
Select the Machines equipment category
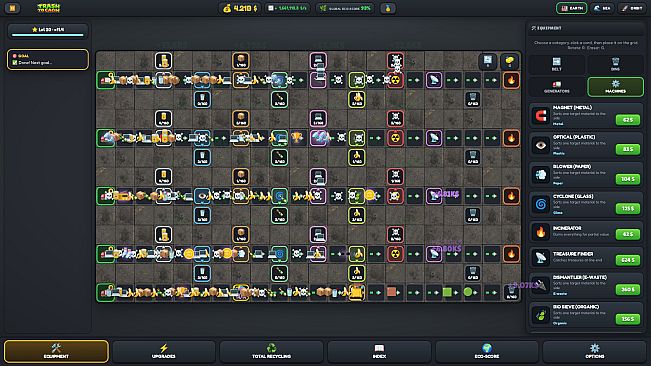(x=615, y=86)
